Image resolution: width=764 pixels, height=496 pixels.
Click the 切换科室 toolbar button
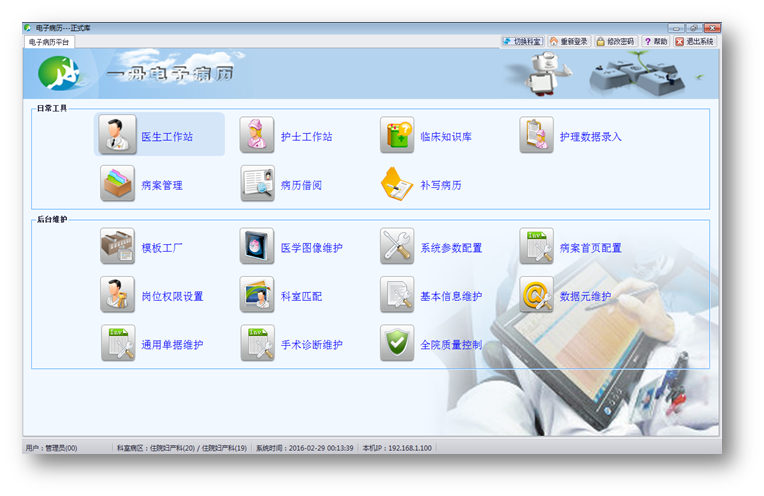(522, 42)
